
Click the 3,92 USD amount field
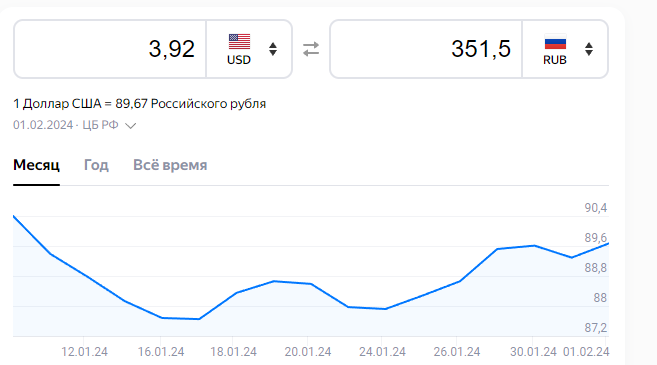(x=110, y=49)
